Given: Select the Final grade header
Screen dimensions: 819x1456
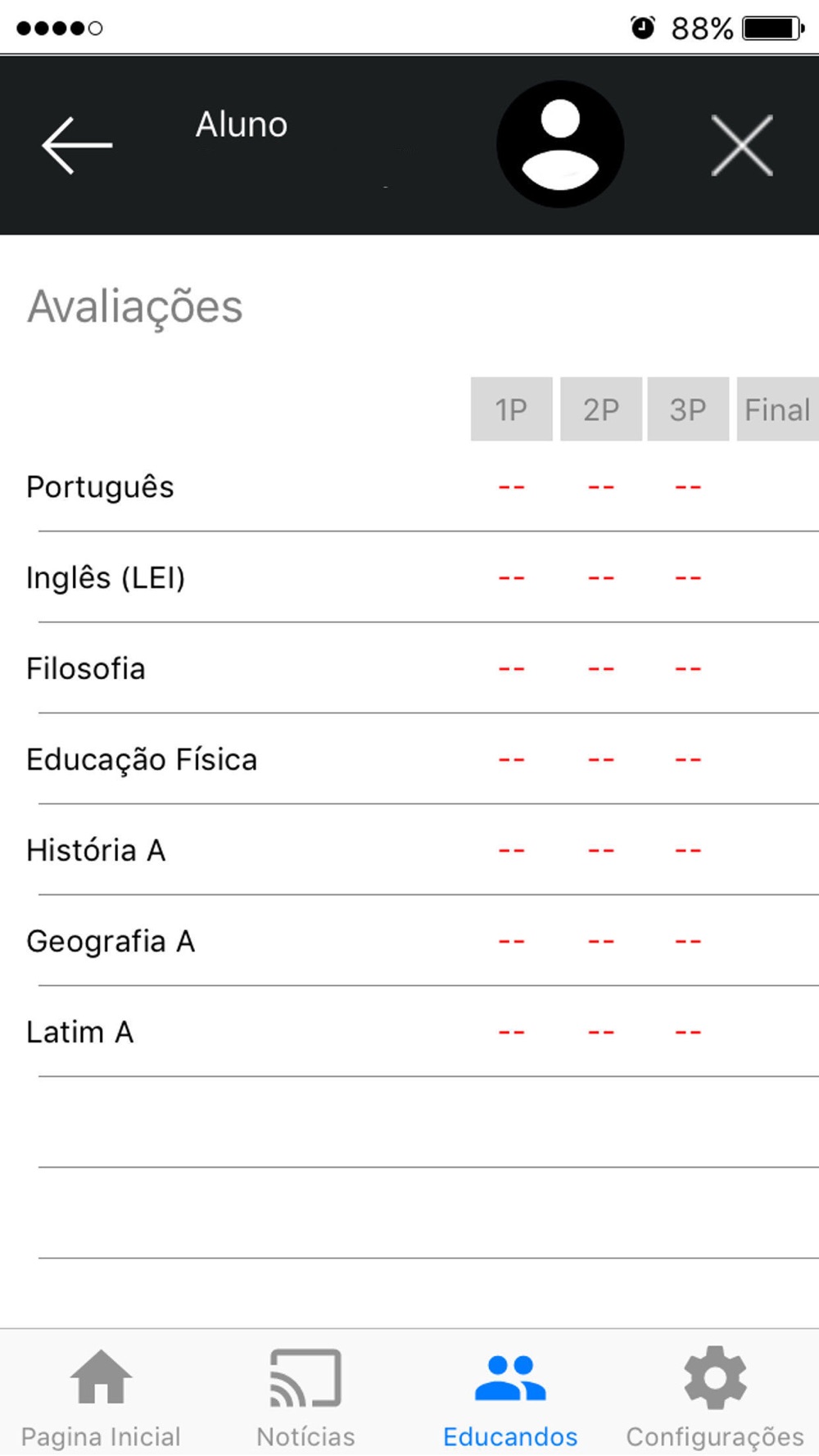Looking at the screenshot, I should (x=777, y=409).
